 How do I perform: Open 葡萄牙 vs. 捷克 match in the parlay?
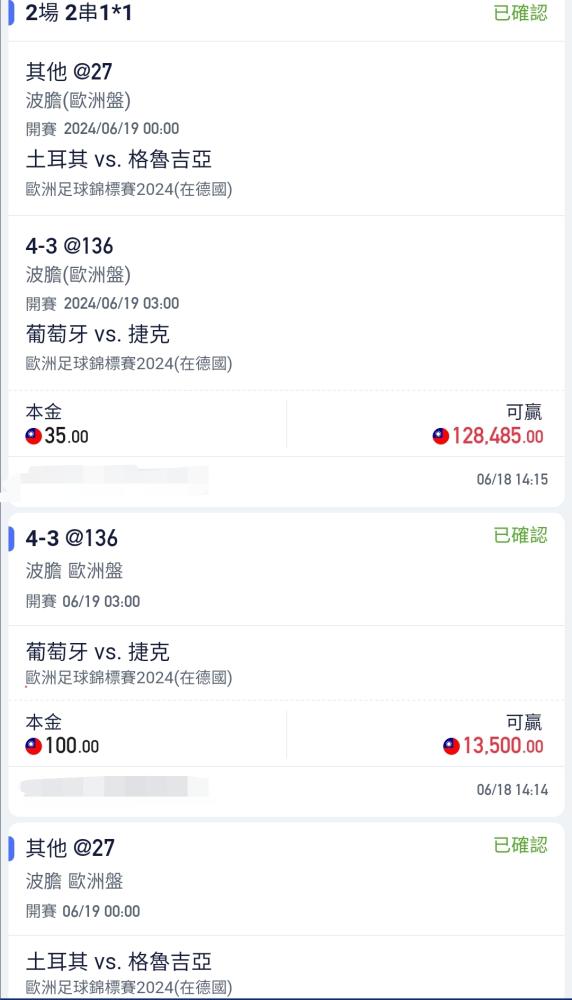tap(98, 334)
